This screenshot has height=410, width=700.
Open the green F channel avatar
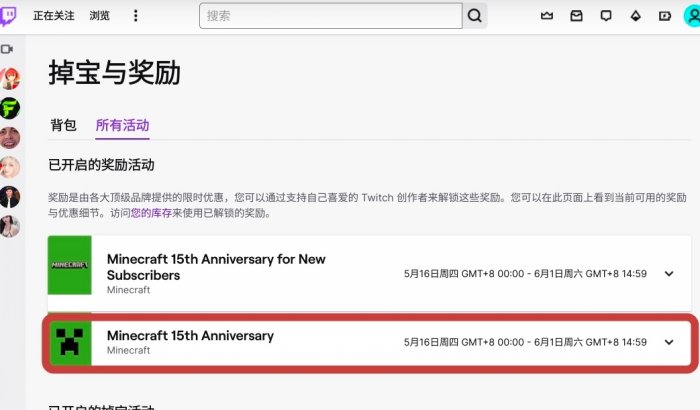point(9,108)
